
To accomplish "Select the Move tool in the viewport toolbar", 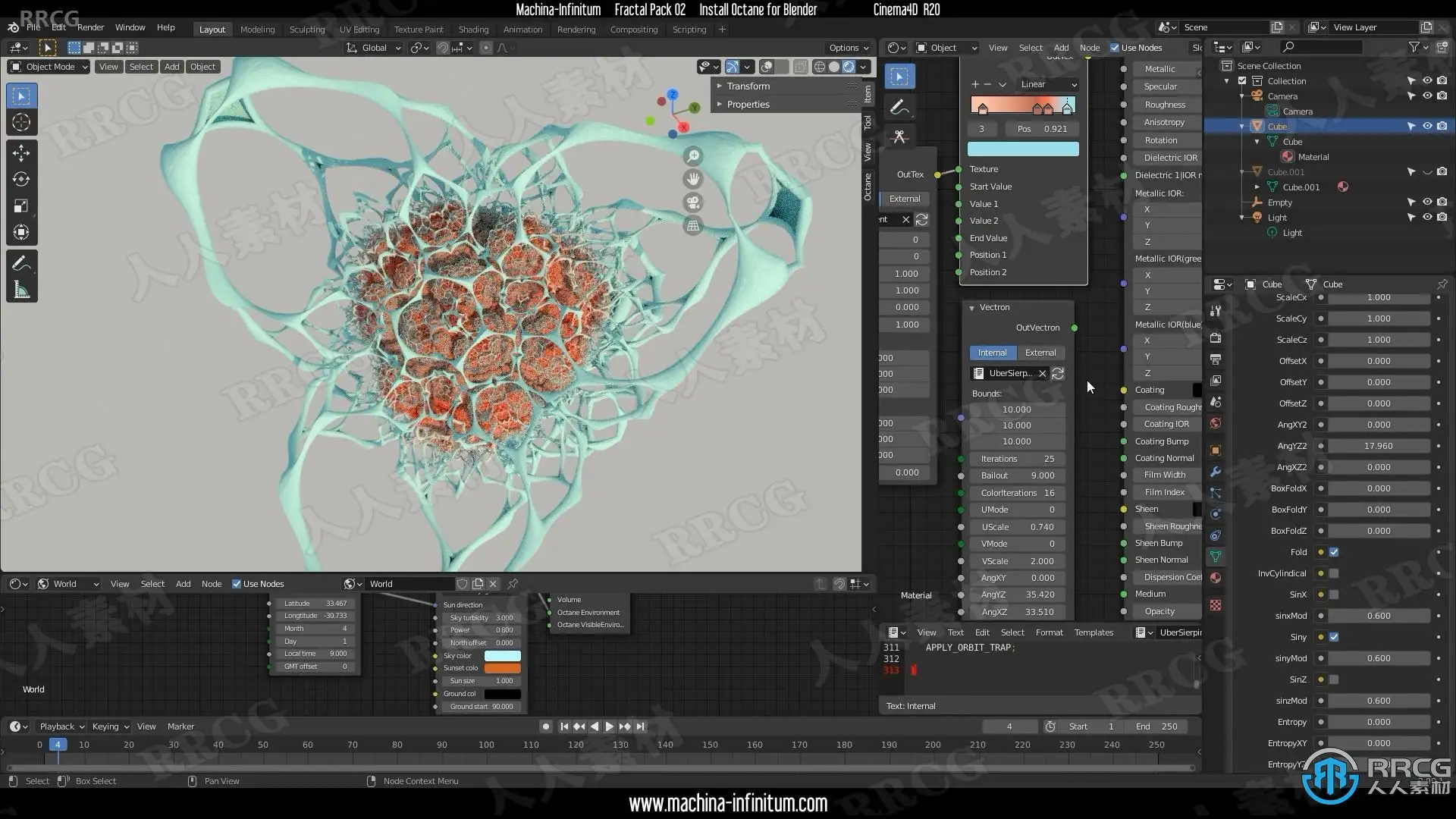I will tap(21, 152).
